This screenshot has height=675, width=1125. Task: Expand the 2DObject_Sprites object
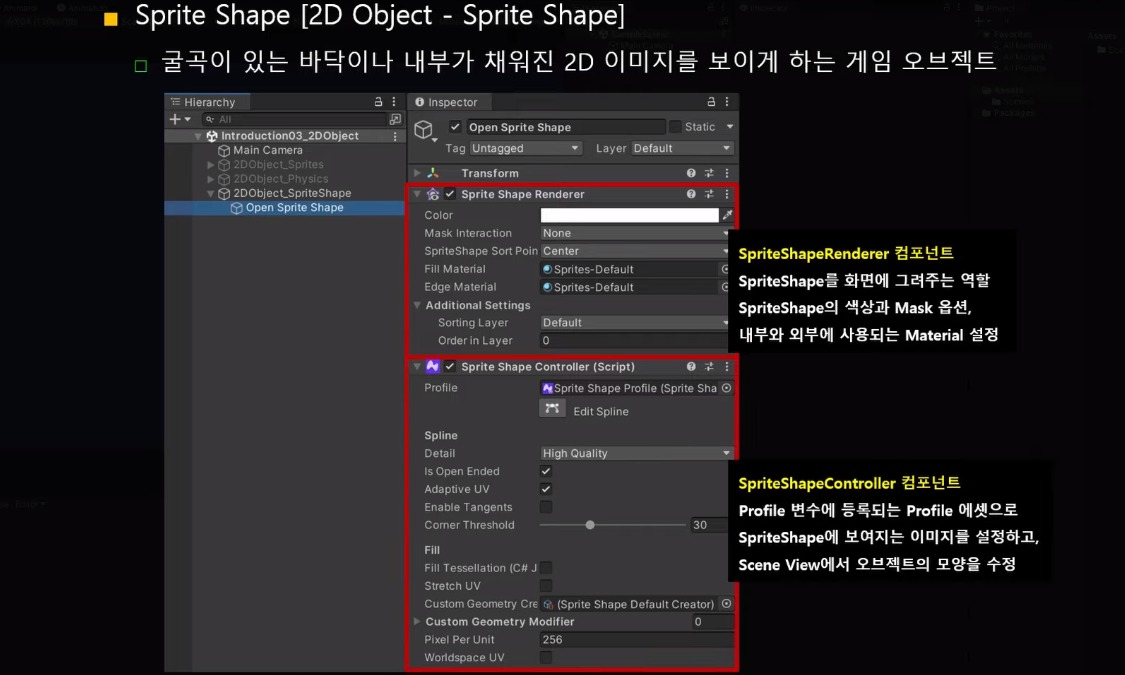click(210, 164)
